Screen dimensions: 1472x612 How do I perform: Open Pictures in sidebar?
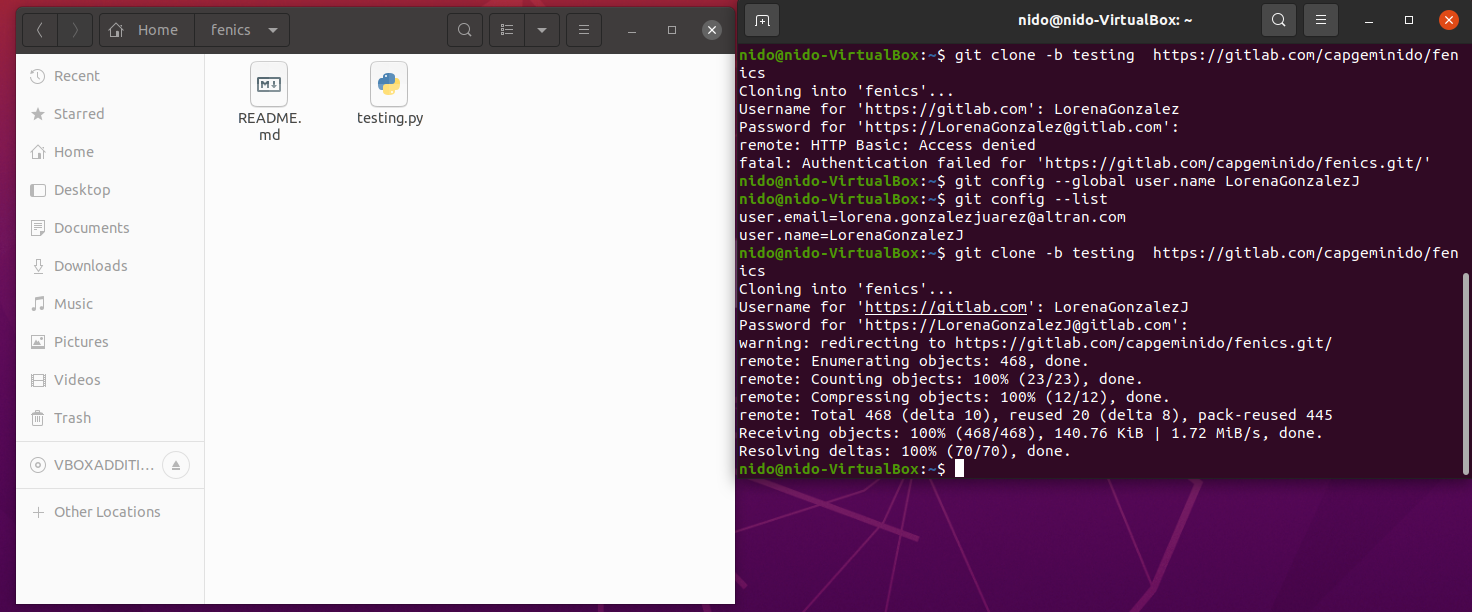tap(110, 342)
